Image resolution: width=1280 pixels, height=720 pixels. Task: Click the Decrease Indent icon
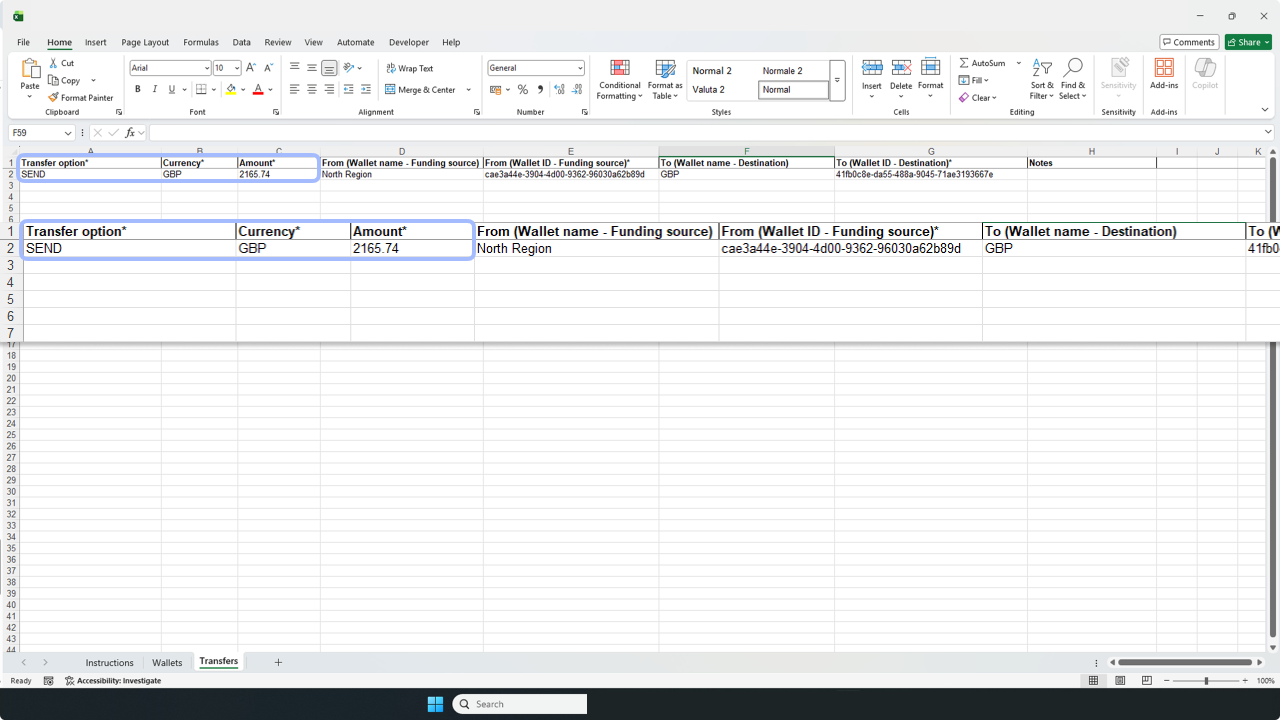point(348,90)
